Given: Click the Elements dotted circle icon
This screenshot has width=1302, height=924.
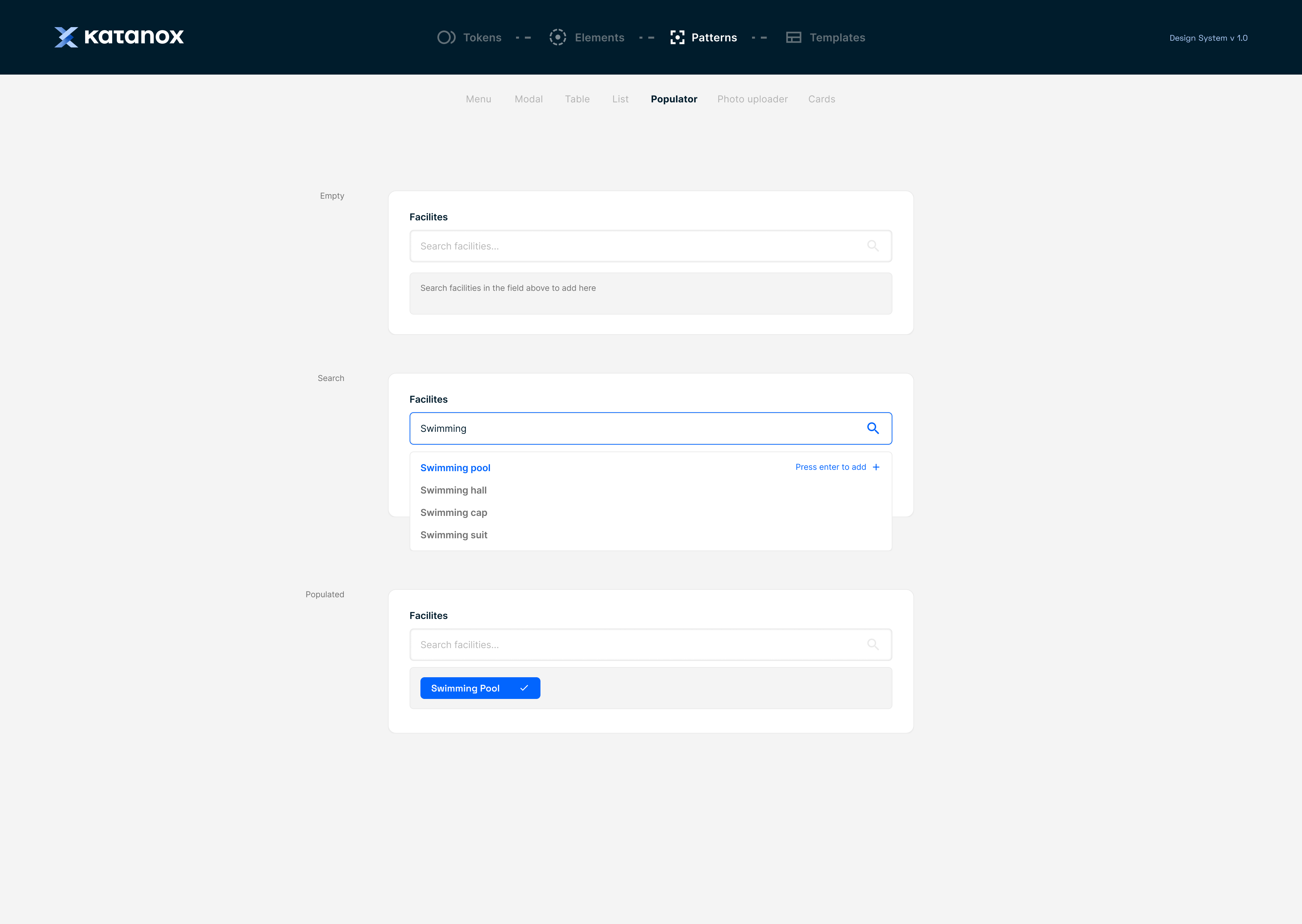Looking at the screenshot, I should pos(558,38).
